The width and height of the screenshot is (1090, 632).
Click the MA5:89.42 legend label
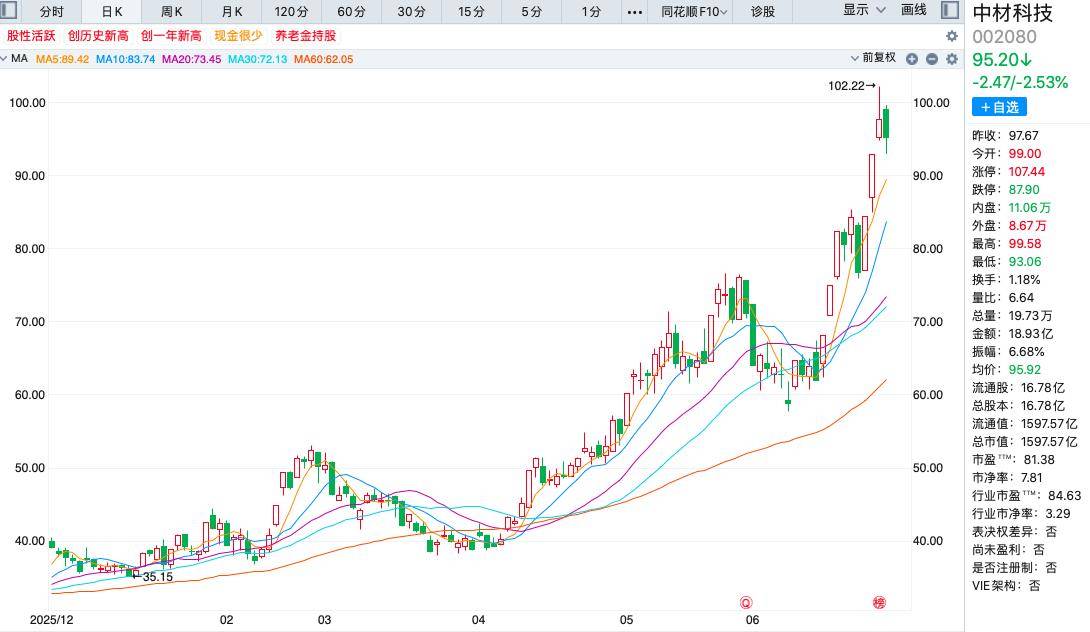click(x=63, y=59)
